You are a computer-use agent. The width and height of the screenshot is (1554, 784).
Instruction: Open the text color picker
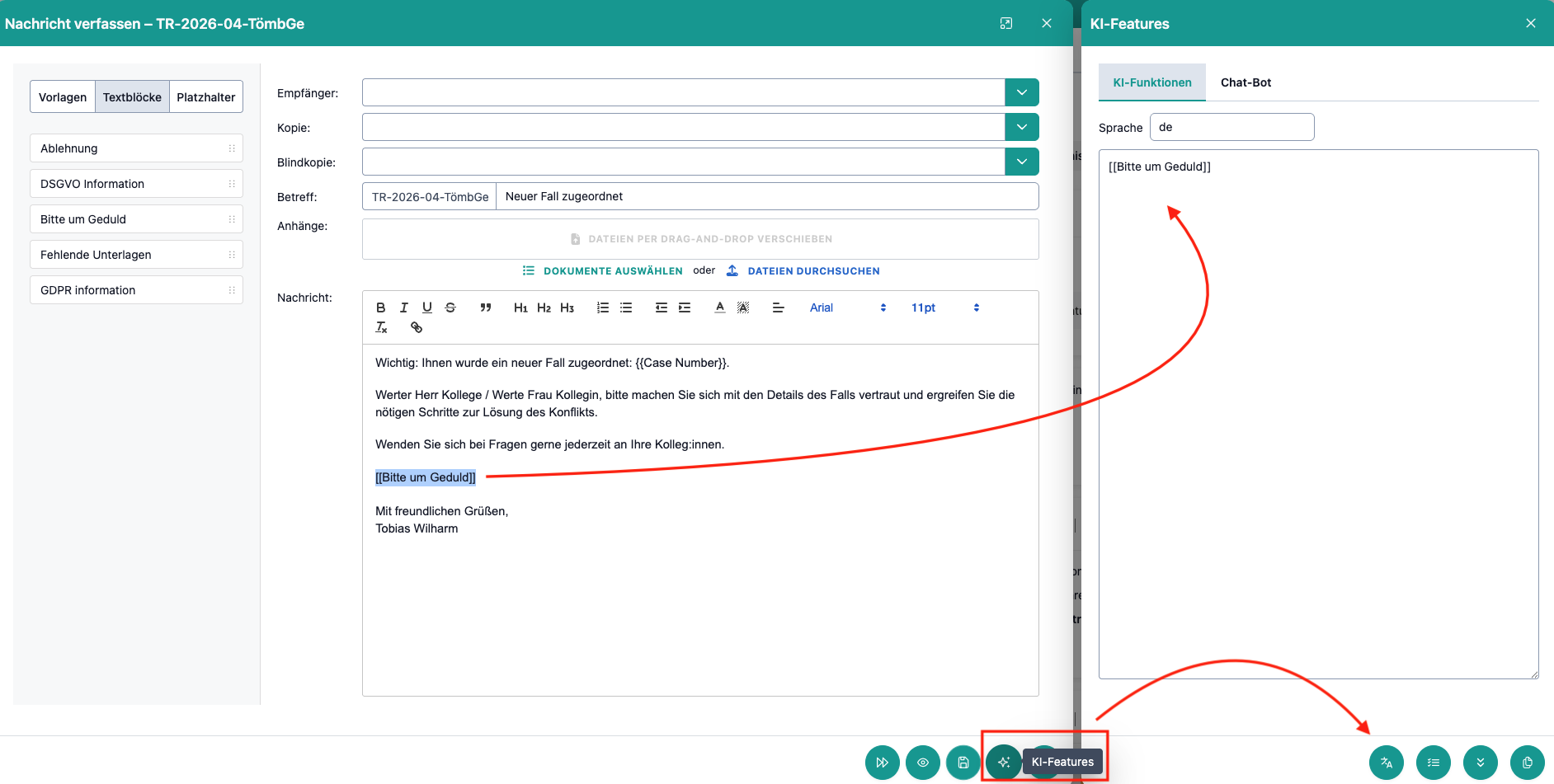tap(720, 307)
